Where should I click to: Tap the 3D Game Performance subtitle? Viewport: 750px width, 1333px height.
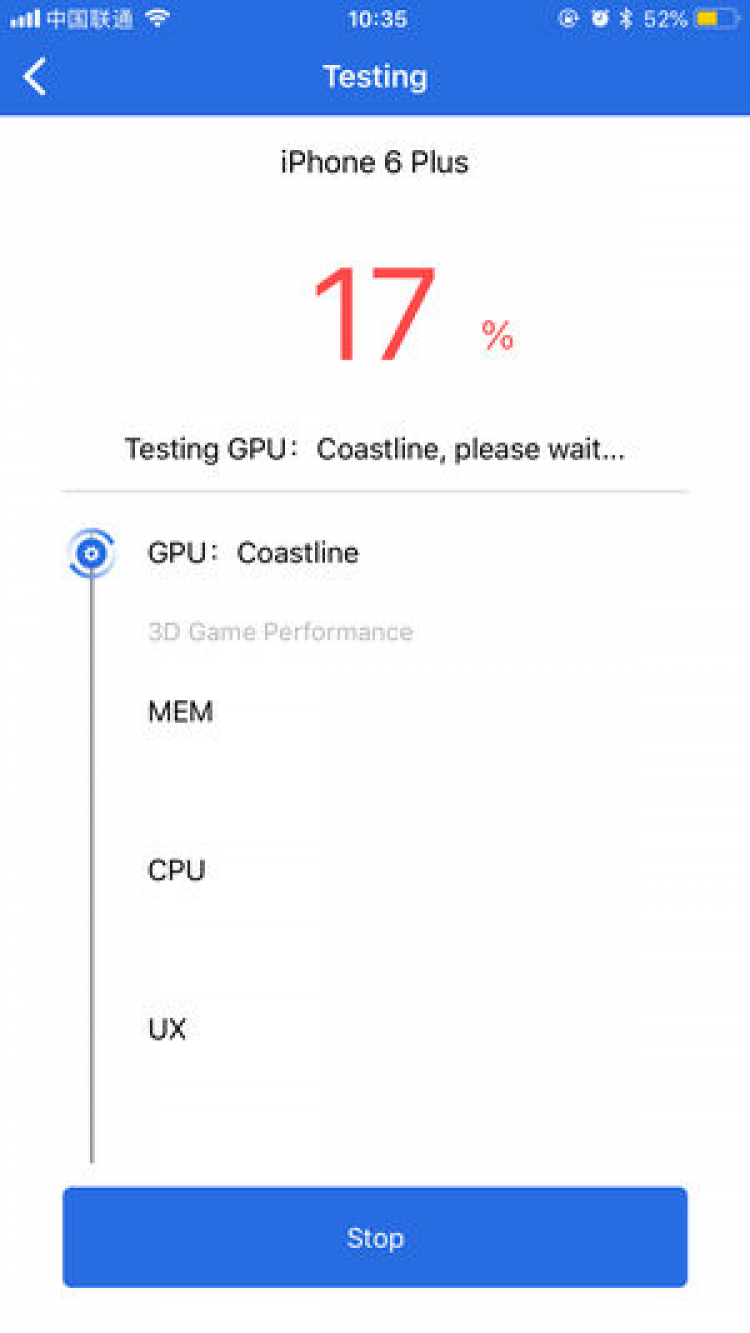click(280, 632)
